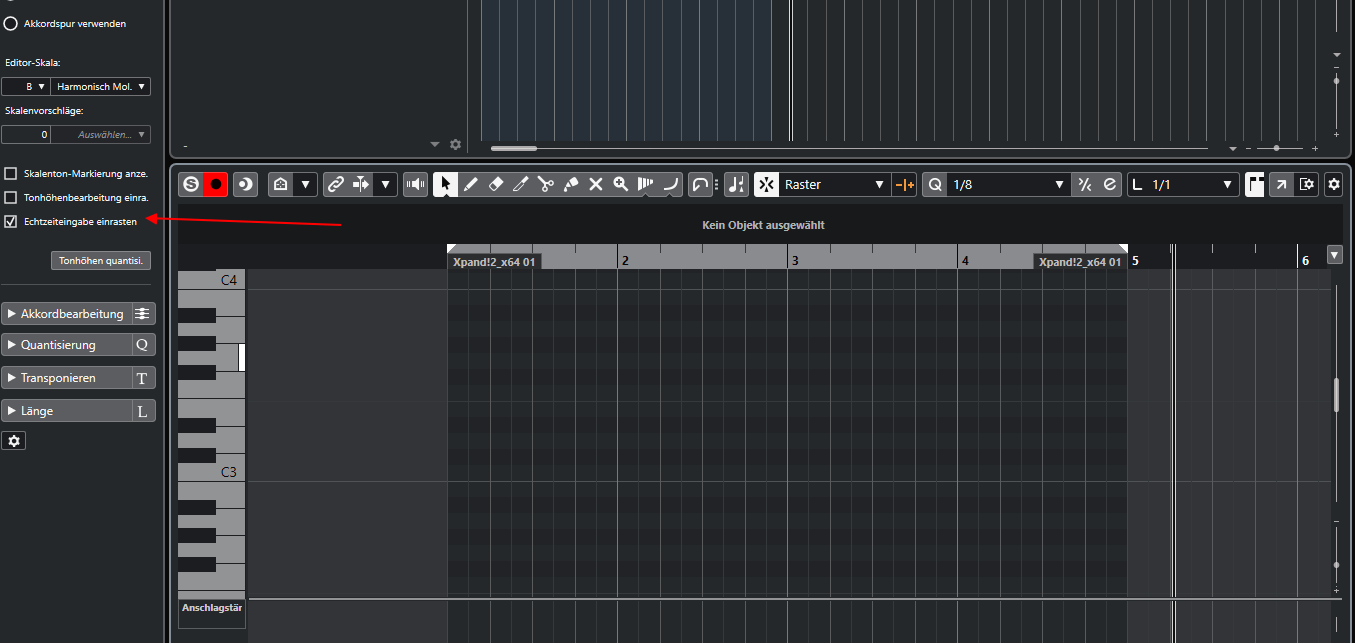
Task: Pick the Split scissors tool
Action: coord(545,184)
